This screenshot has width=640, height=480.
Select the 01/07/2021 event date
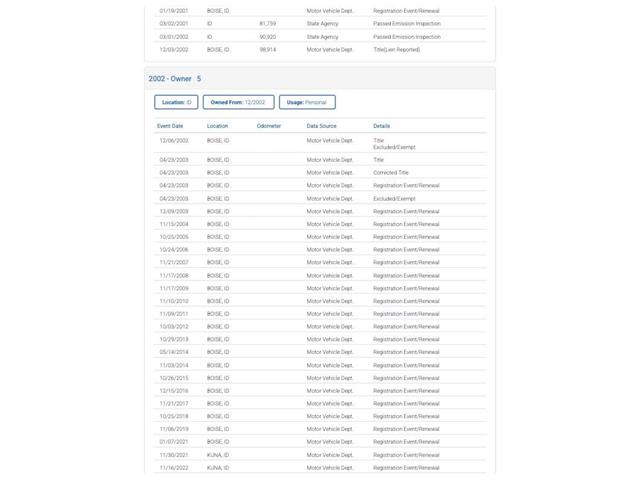click(174, 442)
